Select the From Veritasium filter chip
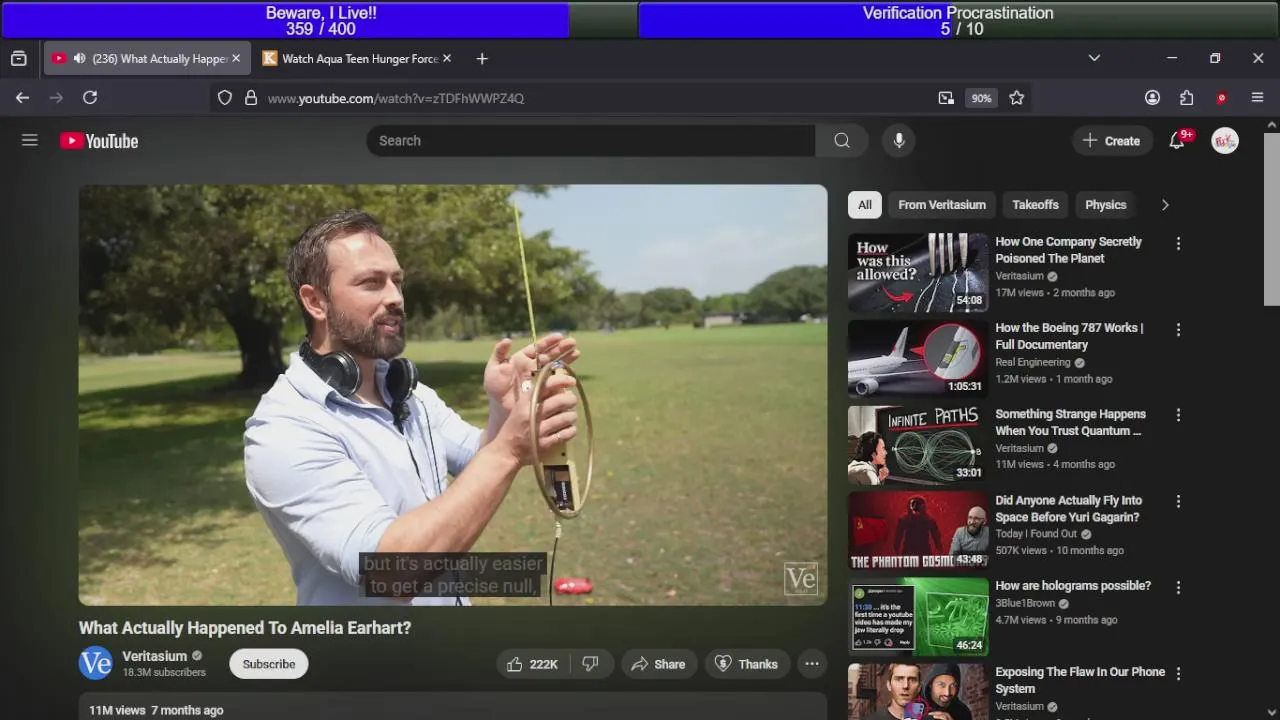 (942, 205)
